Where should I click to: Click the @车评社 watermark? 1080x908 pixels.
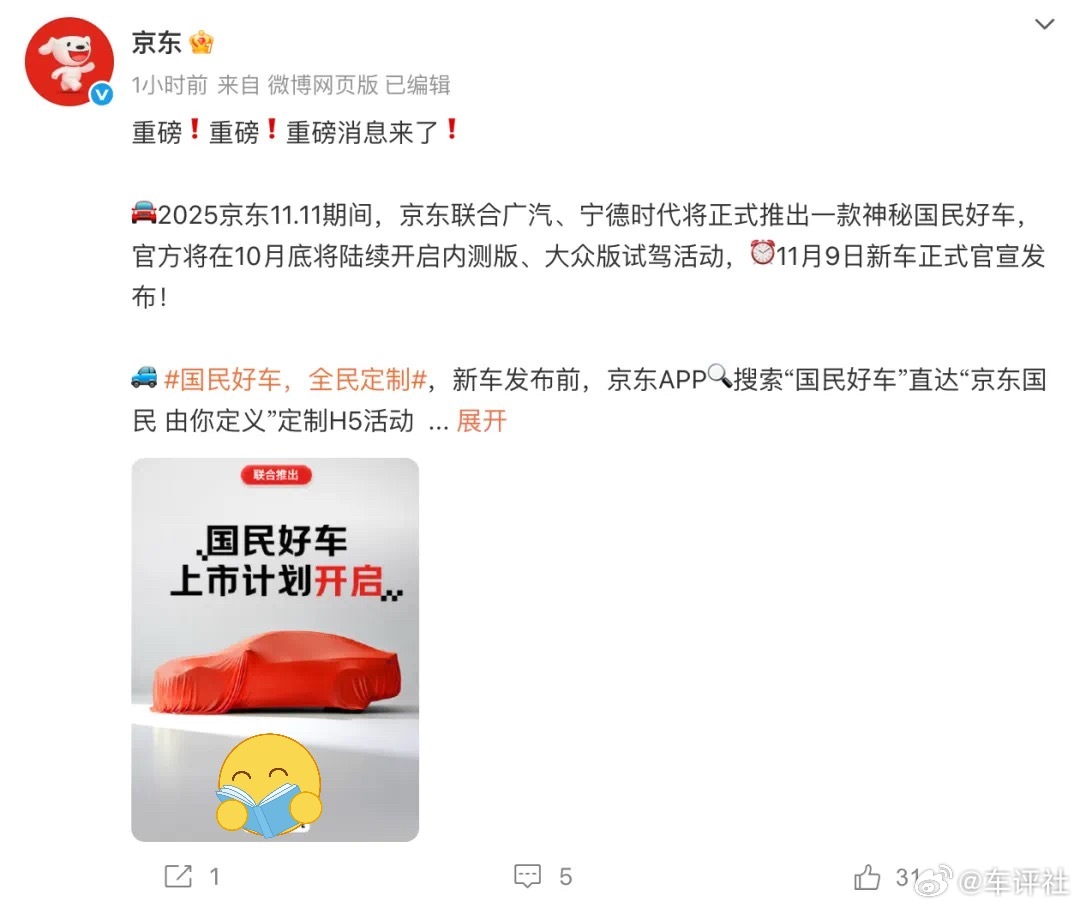993,882
